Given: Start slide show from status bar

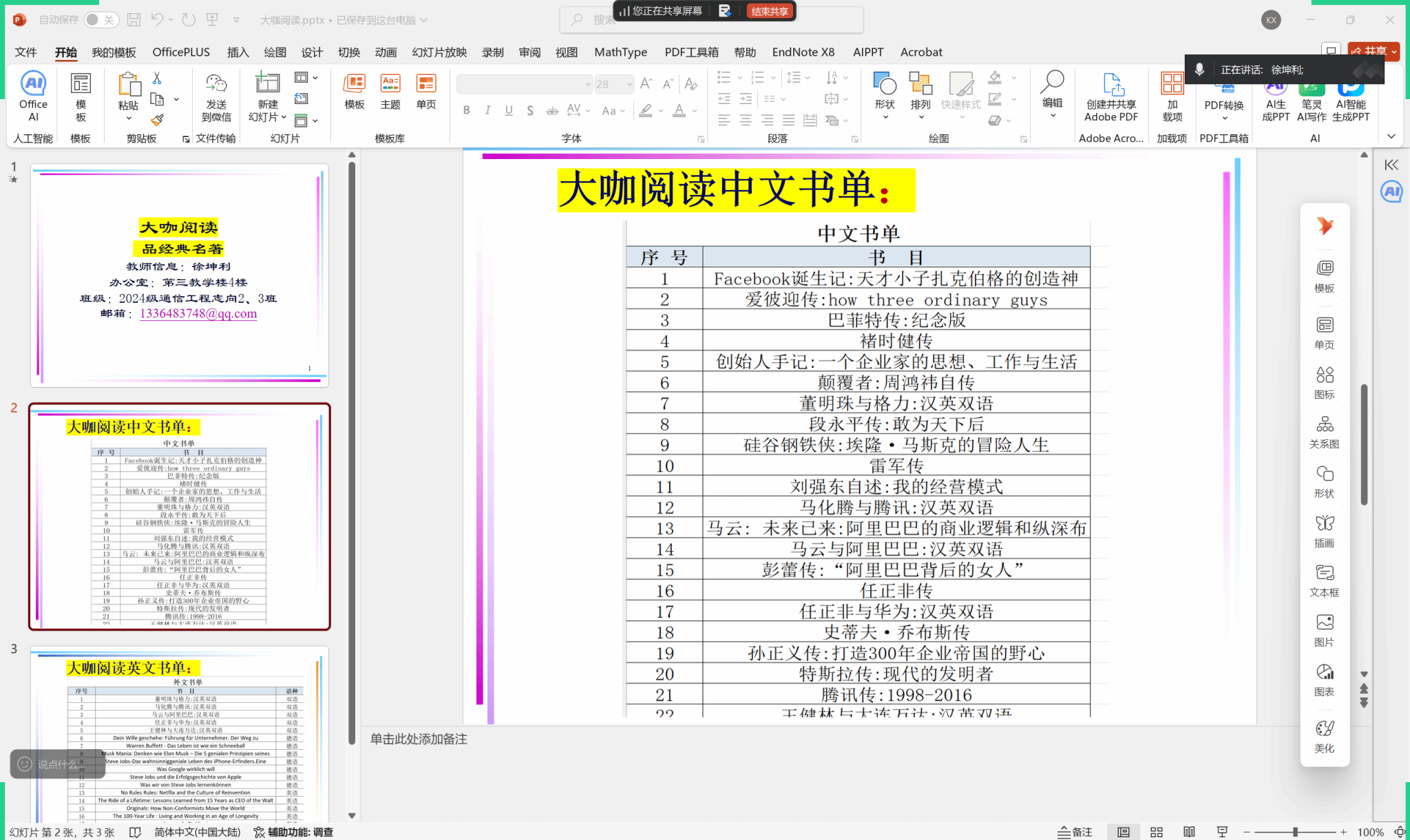Looking at the screenshot, I should 1222,832.
